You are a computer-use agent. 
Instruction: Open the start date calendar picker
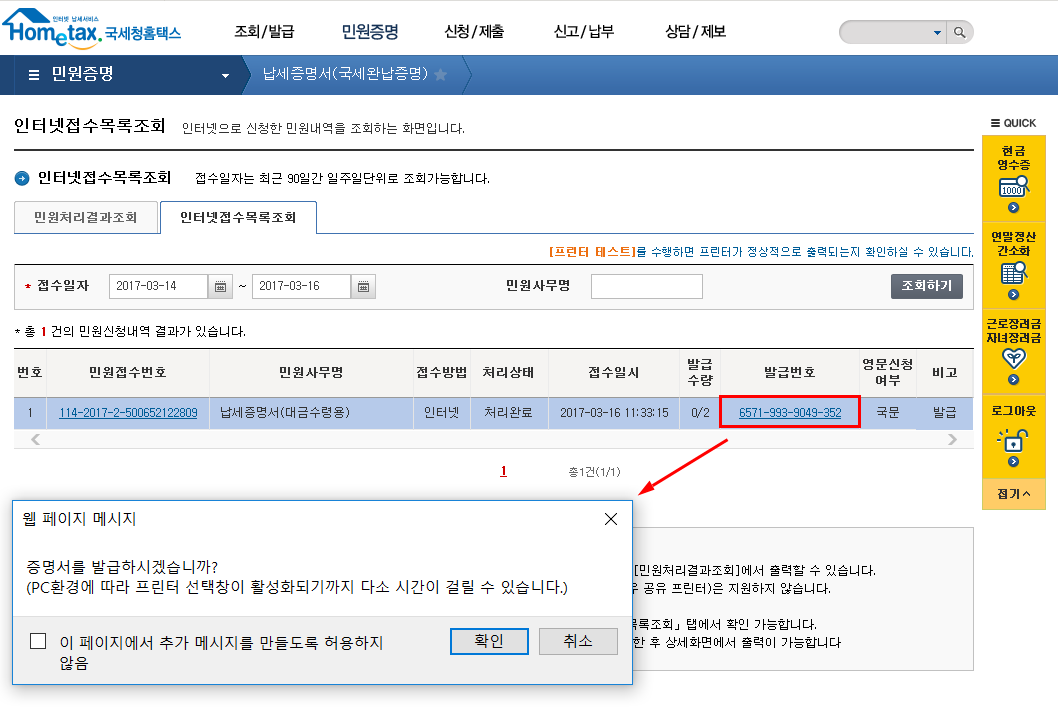[220, 287]
